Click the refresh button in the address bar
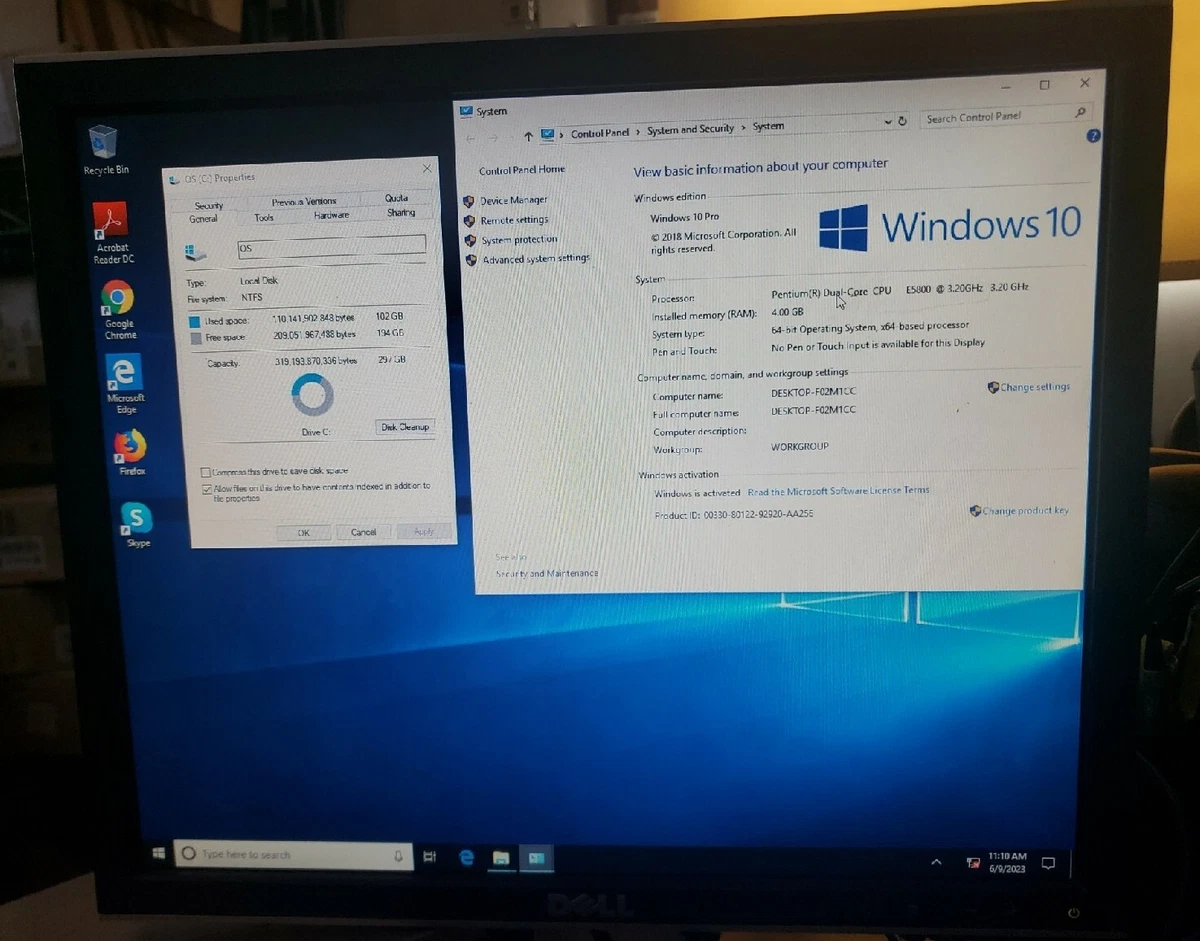The height and width of the screenshot is (941, 1200). pos(902,120)
